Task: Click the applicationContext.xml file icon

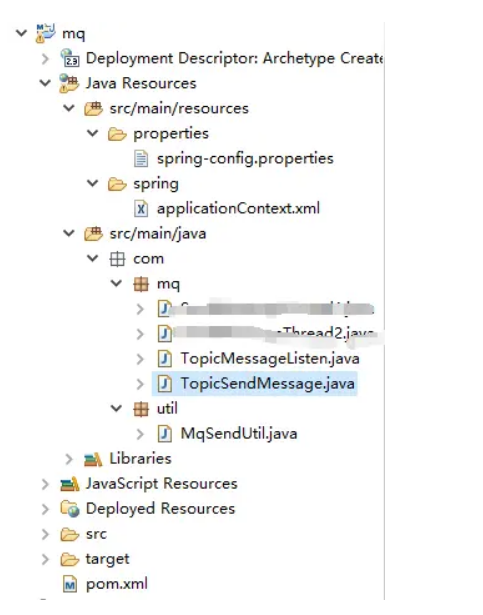Action: coord(141,208)
